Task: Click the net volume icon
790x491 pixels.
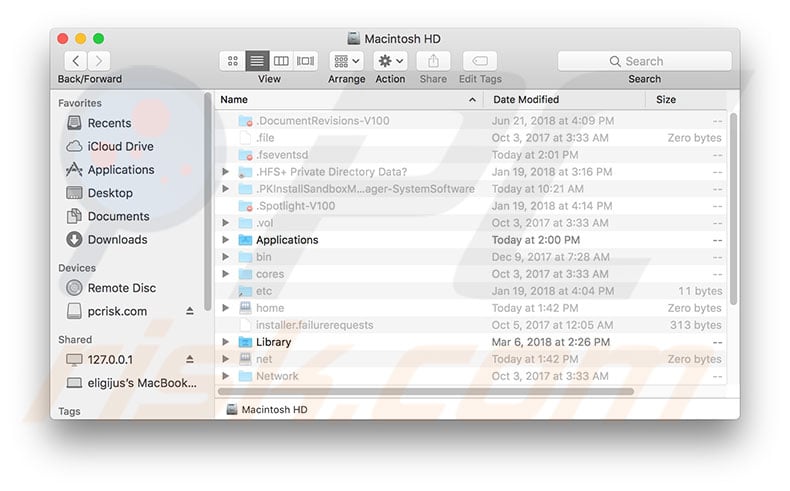Action: point(245,359)
